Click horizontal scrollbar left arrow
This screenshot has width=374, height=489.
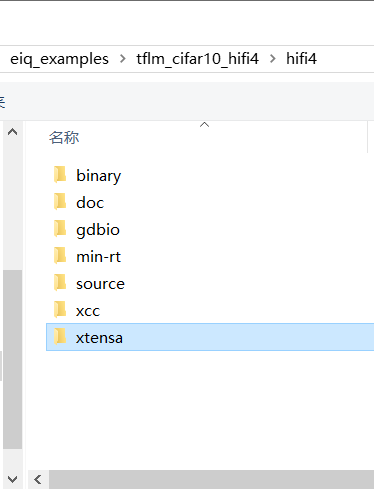(38, 480)
